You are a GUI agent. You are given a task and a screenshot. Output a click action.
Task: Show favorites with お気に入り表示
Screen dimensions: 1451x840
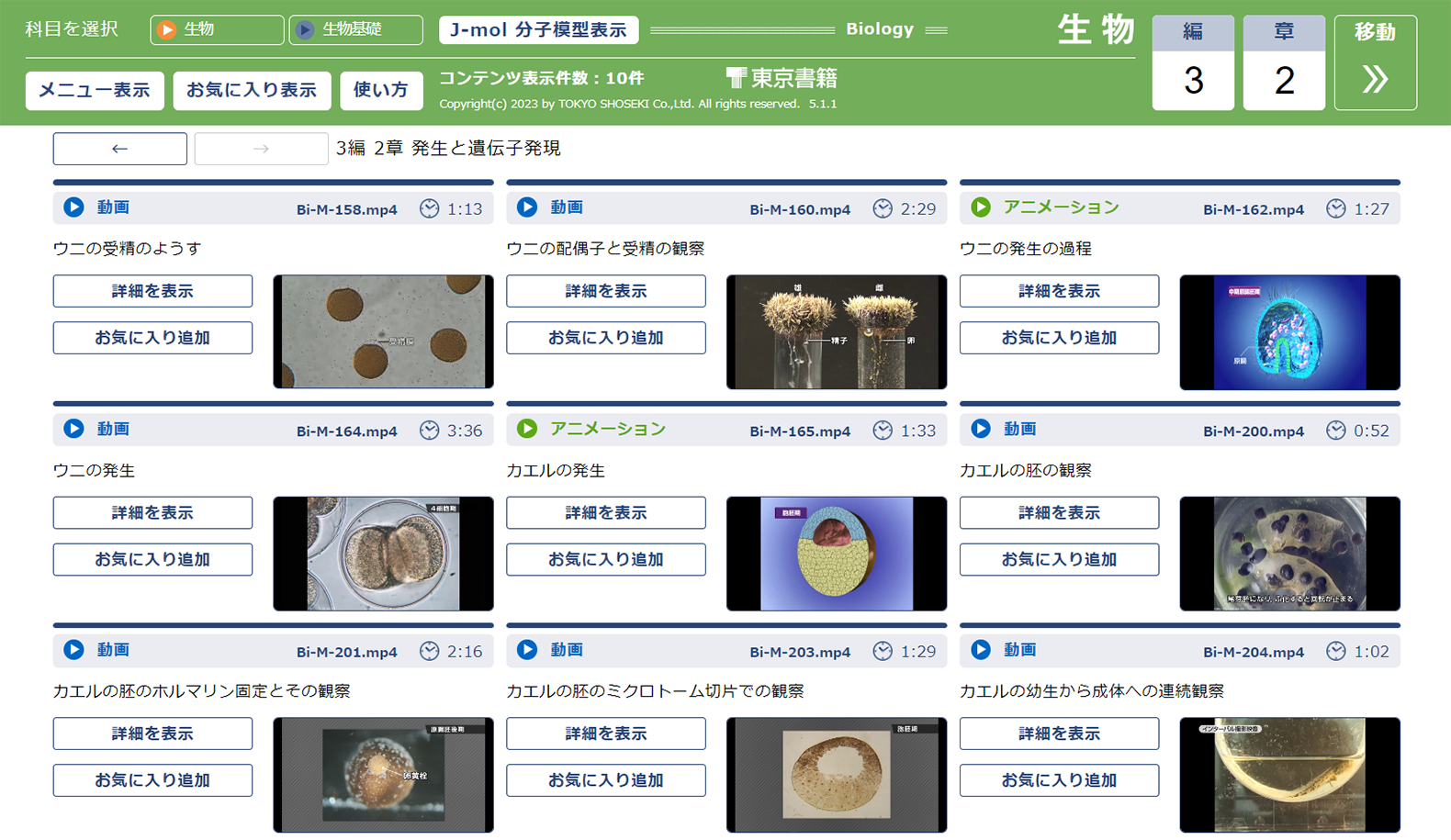252,90
